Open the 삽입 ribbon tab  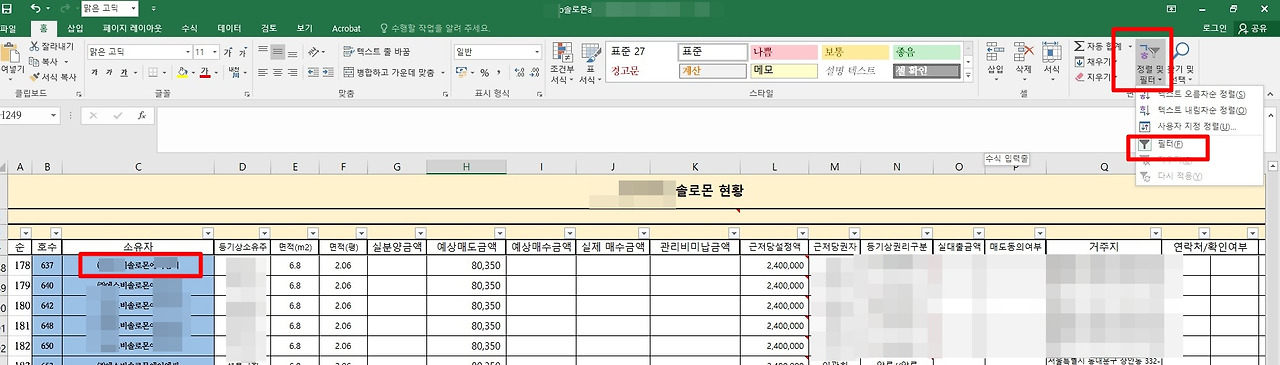click(x=75, y=30)
